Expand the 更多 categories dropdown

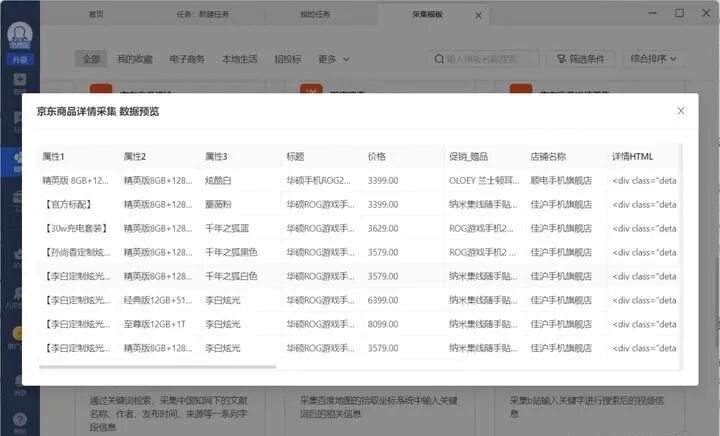pyautogui.click(x=334, y=59)
